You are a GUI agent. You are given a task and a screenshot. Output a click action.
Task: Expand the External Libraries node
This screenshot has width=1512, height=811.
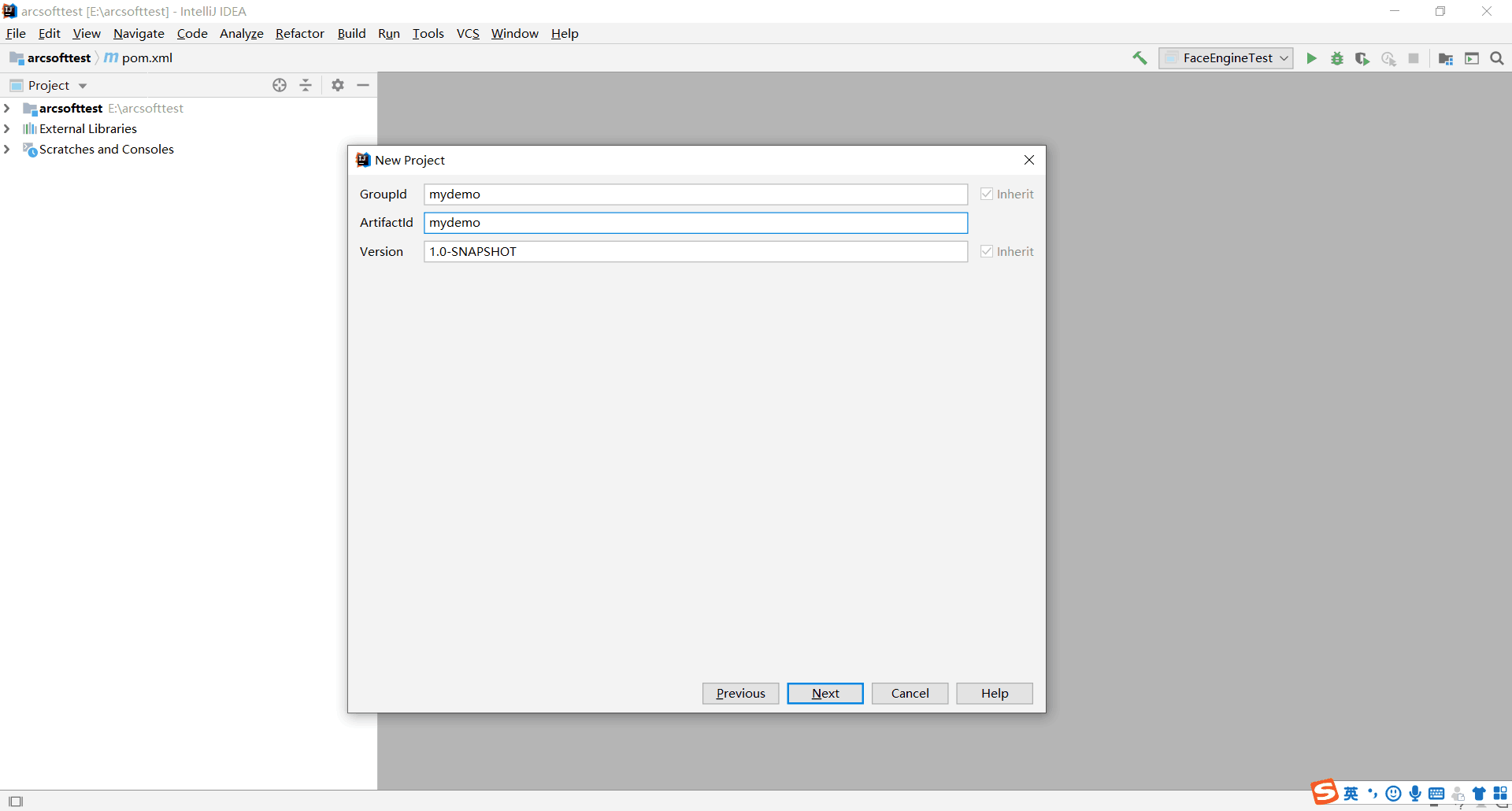pos(7,128)
